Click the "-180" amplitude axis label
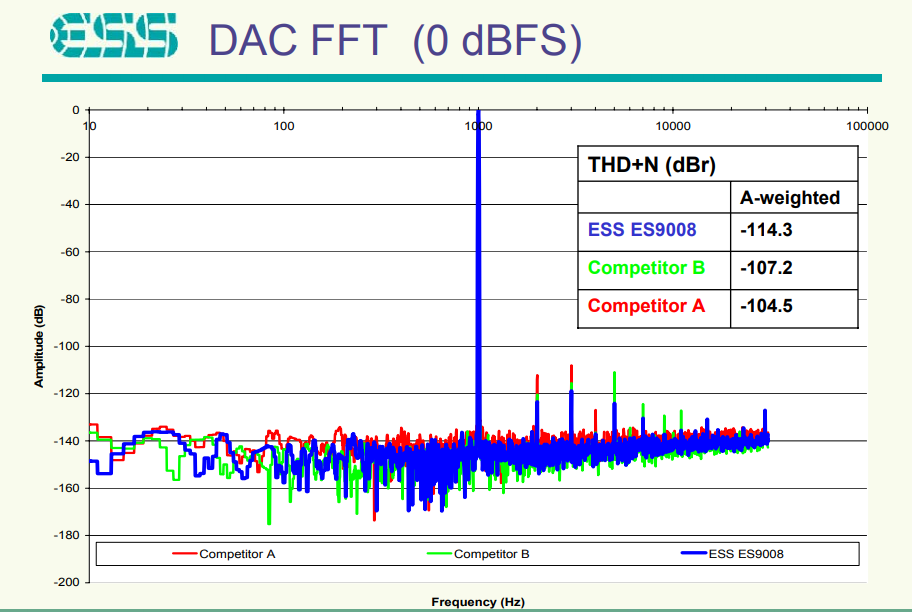The image size is (912, 612). pyautogui.click(x=67, y=535)
